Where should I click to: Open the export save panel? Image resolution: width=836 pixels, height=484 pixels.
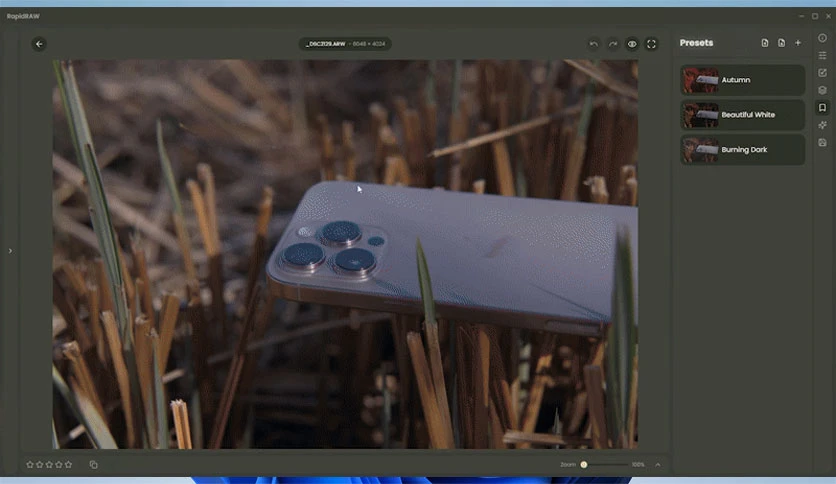click(822, 142)
